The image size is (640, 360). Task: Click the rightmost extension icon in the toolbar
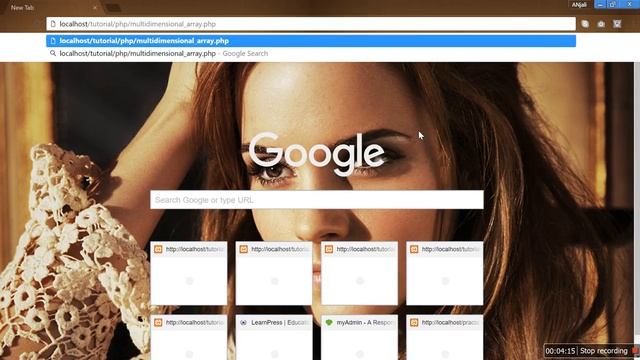[617, 24]
